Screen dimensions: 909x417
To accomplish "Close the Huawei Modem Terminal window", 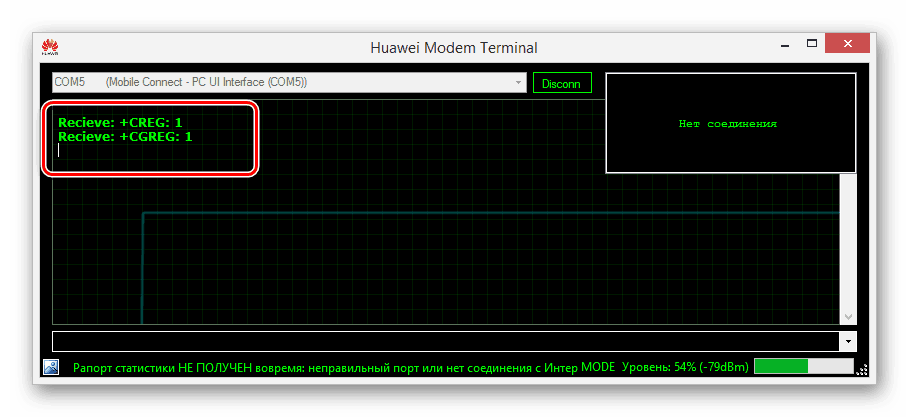I will [x=848, y=43].
